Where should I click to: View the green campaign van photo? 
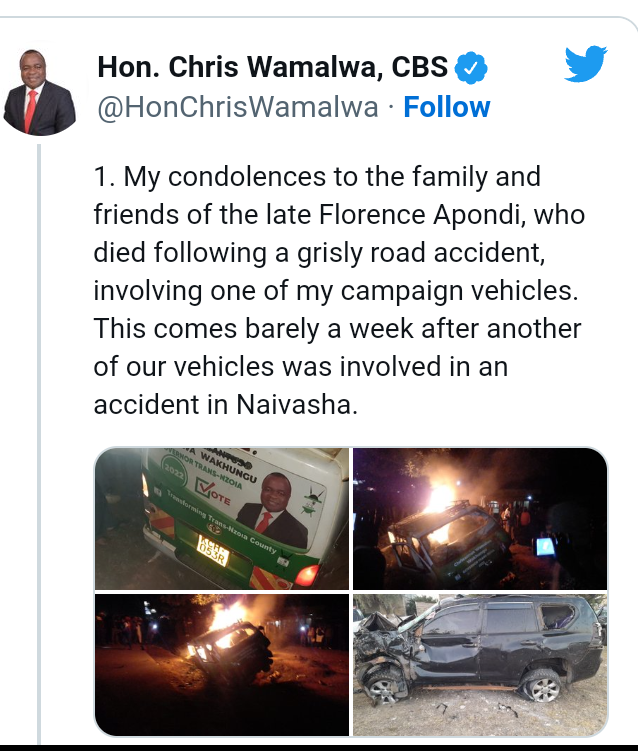point(222,519)
